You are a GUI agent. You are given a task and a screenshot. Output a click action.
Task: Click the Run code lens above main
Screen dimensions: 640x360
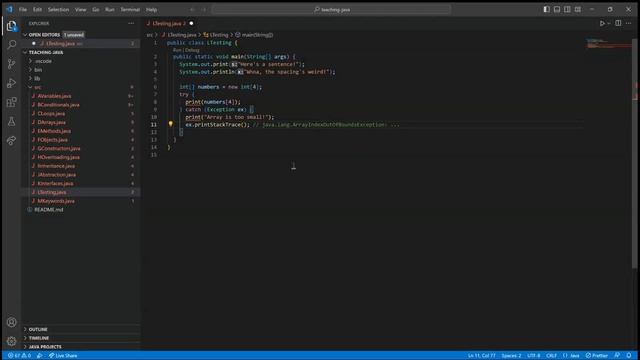click(x=177, y=50)
